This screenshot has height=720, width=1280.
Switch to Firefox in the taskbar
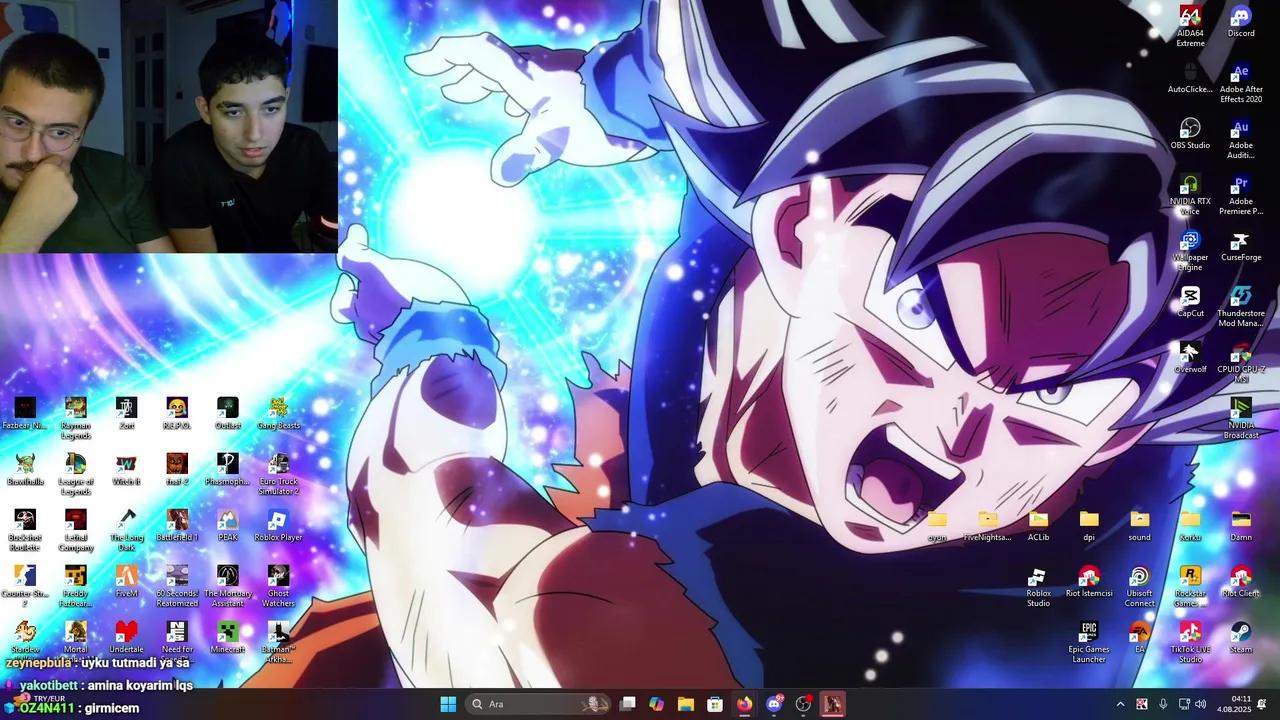click(744, 704)
